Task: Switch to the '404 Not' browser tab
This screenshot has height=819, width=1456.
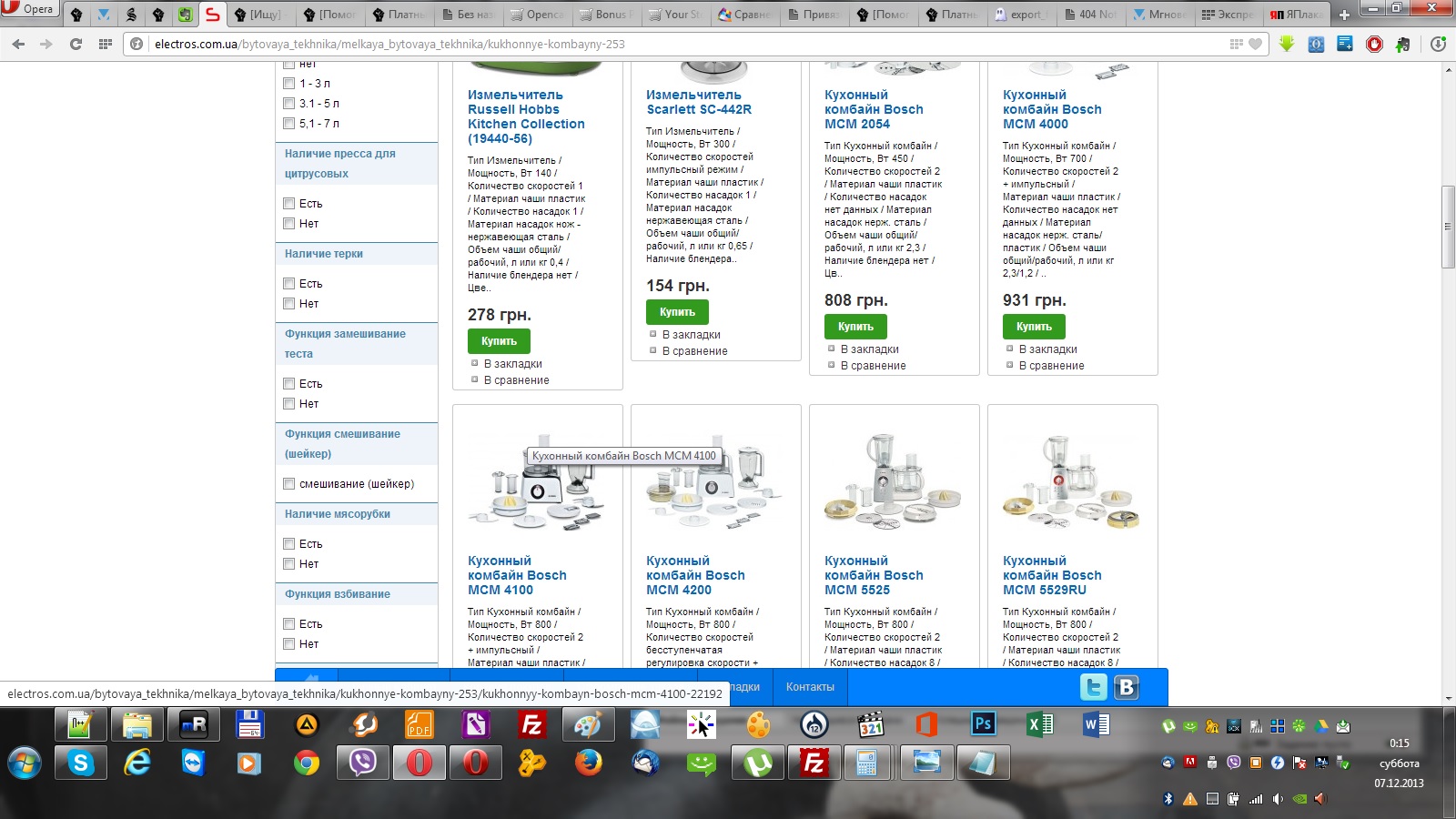Action: (1090, 15)
